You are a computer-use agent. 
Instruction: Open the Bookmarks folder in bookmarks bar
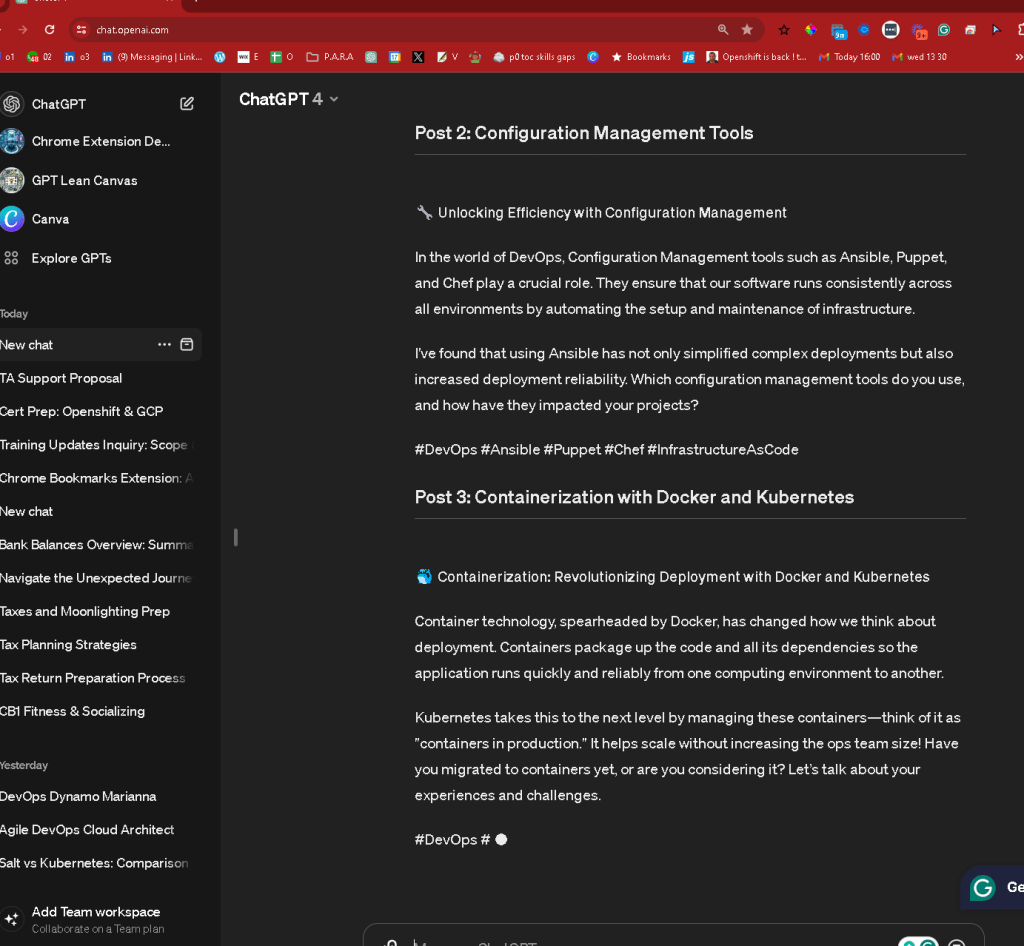point(641,57)
